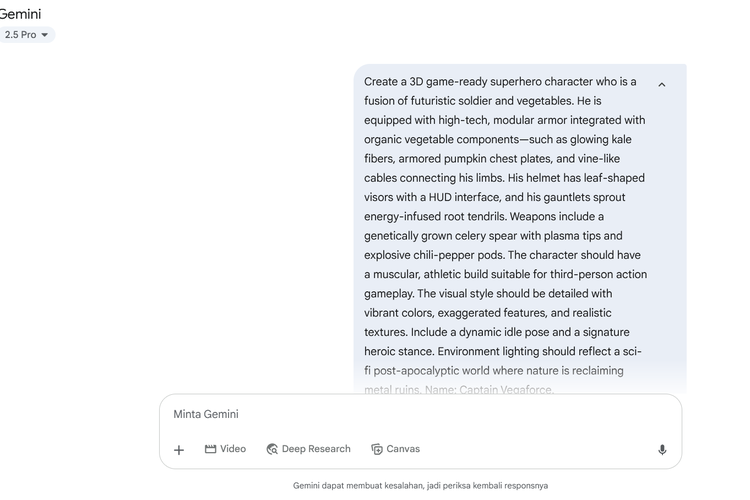This screenshot has height=500, width=750.
Task: Select the Video tool label
Action: [233, 449]
